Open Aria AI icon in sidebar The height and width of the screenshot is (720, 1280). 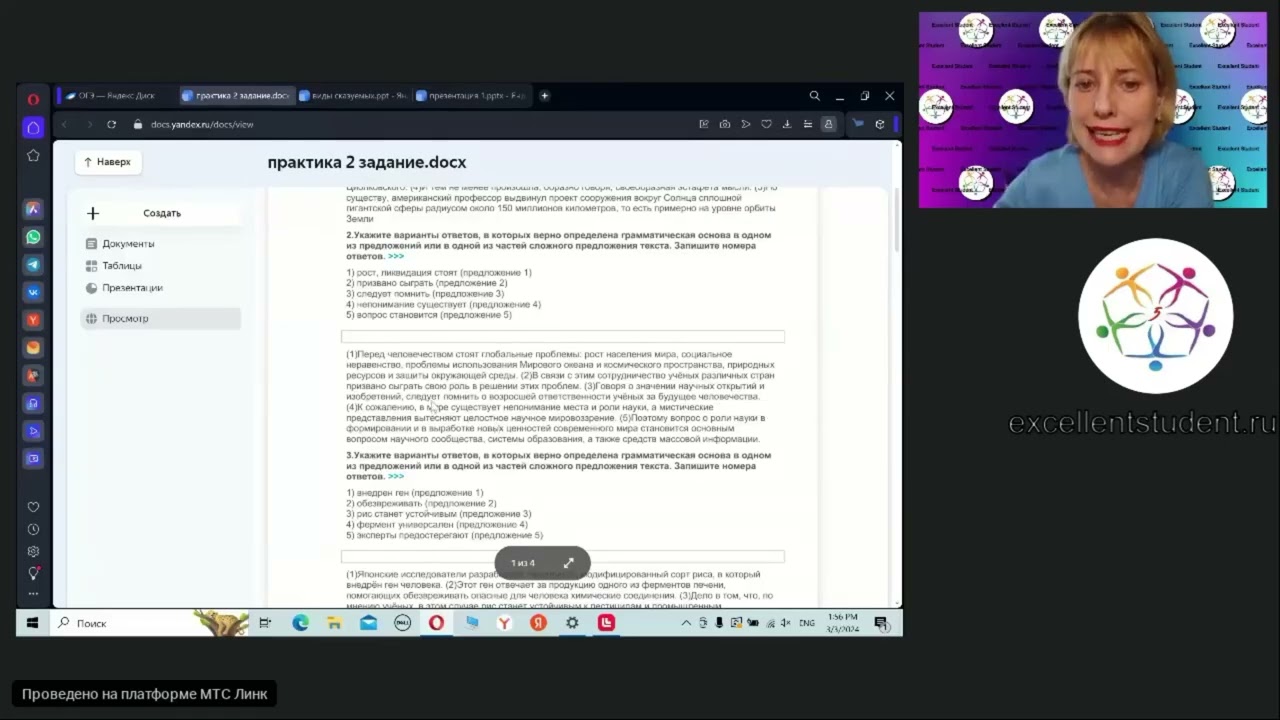tap(33, 209)
